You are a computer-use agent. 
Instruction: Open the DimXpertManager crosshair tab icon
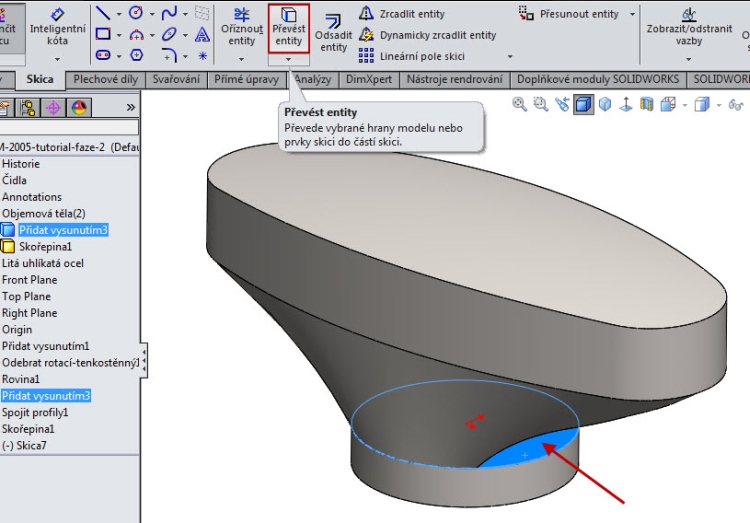[x=53, y=108]
